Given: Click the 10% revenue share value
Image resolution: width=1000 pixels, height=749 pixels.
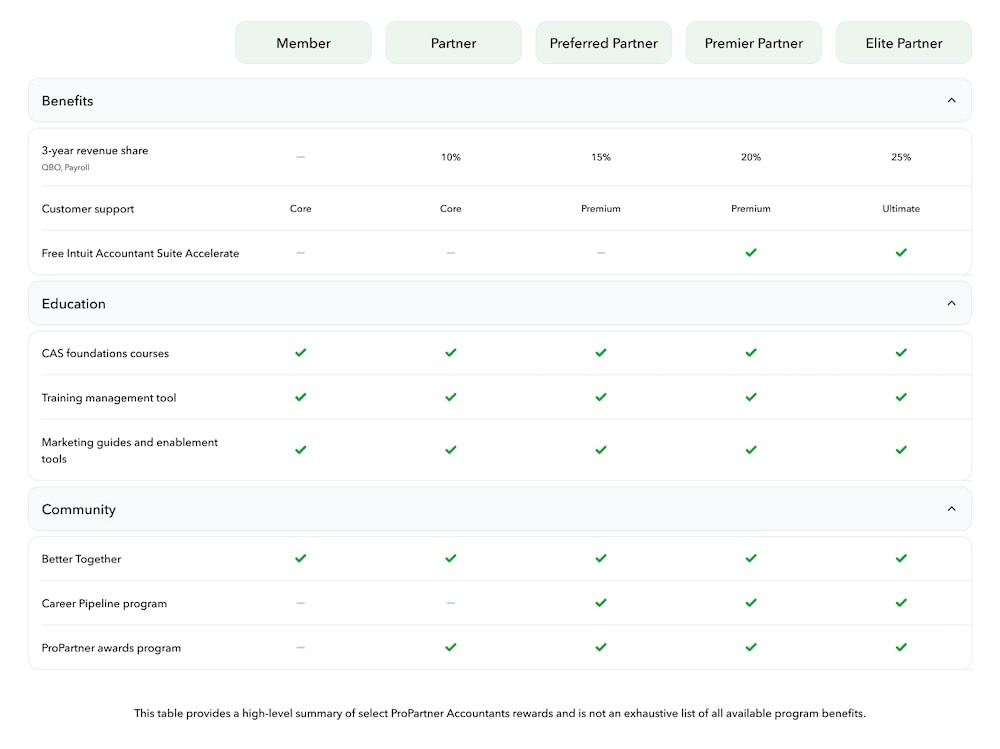Looking at the screenshot, I should [451, 157].
